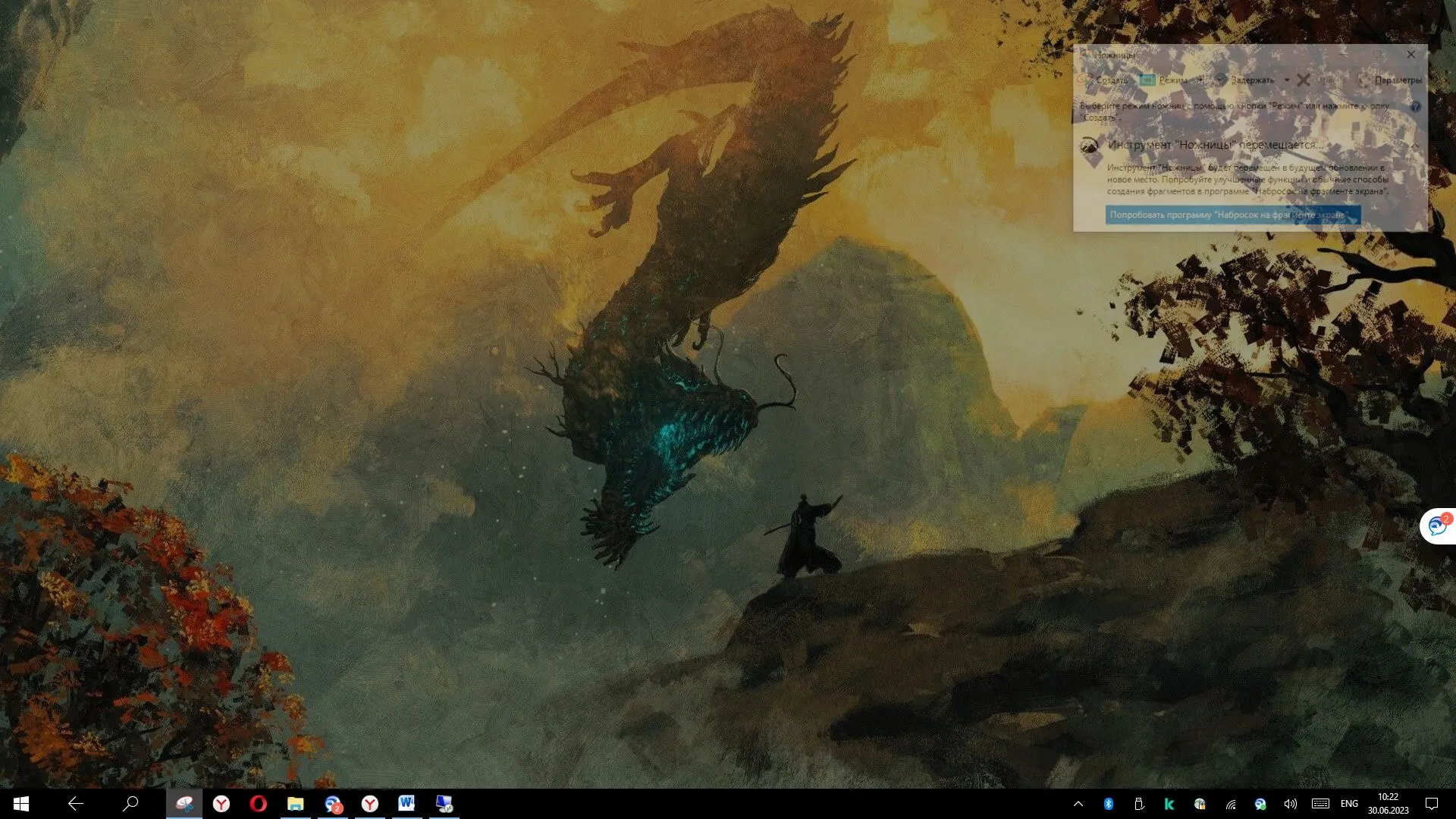Image resolution: width=1456 pixels, height=819 pixels.
Task: Click the grayed-out cancel X icon in Ножницы
Action: 1304,80
